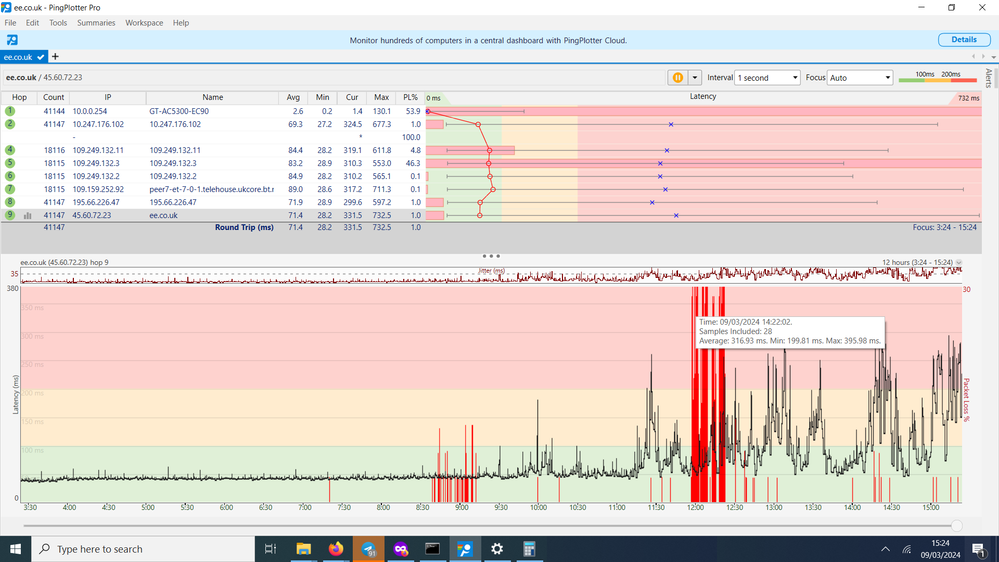Open the pause button dropdown arrow
This screenshot has height=562, width=999.
[694, 78]
